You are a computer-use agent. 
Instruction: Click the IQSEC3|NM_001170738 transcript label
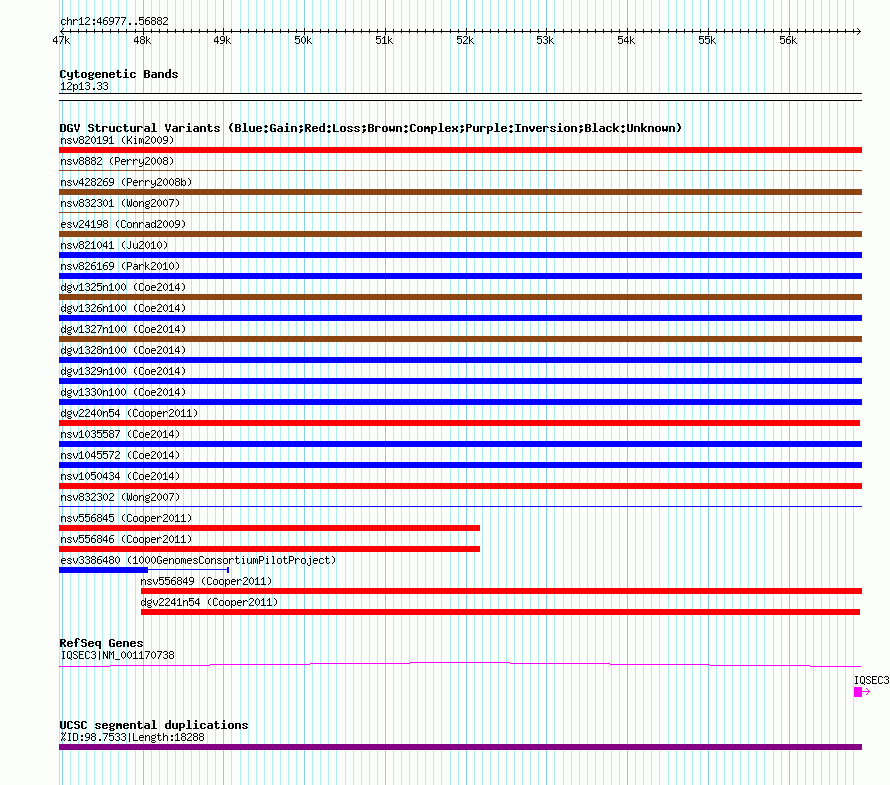[x=117, y=655]
